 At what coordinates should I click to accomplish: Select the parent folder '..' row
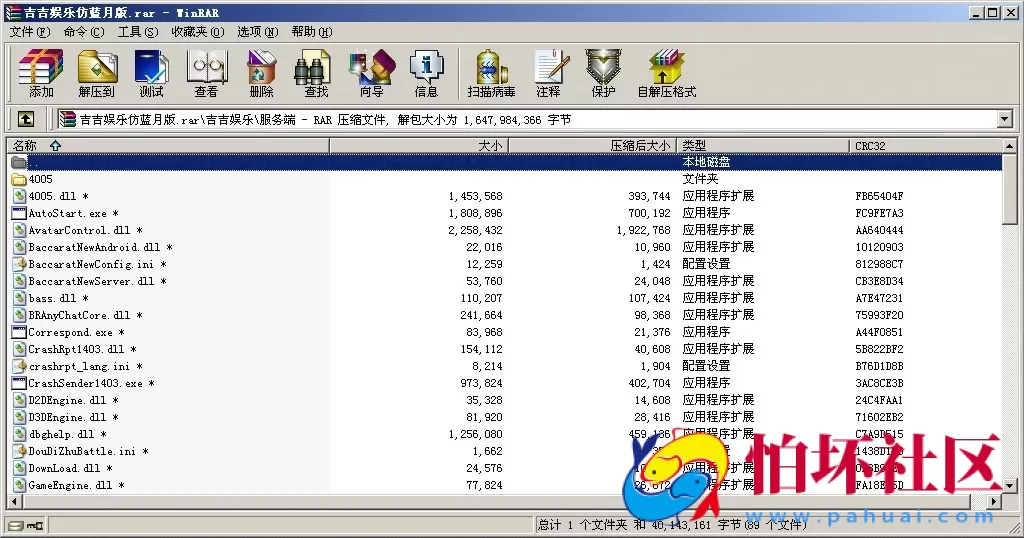click(505, 162)
